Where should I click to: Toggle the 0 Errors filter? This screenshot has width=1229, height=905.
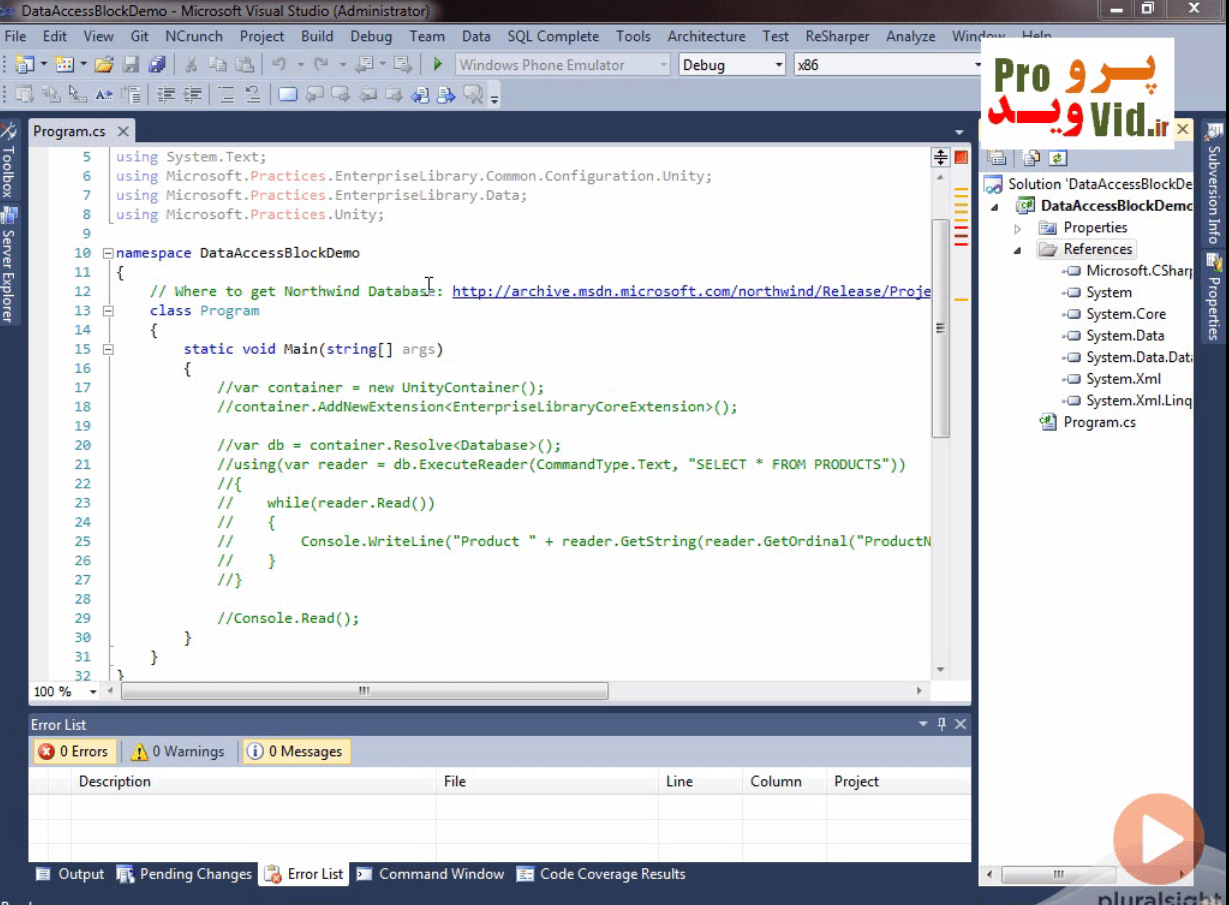tap(75, 752)
